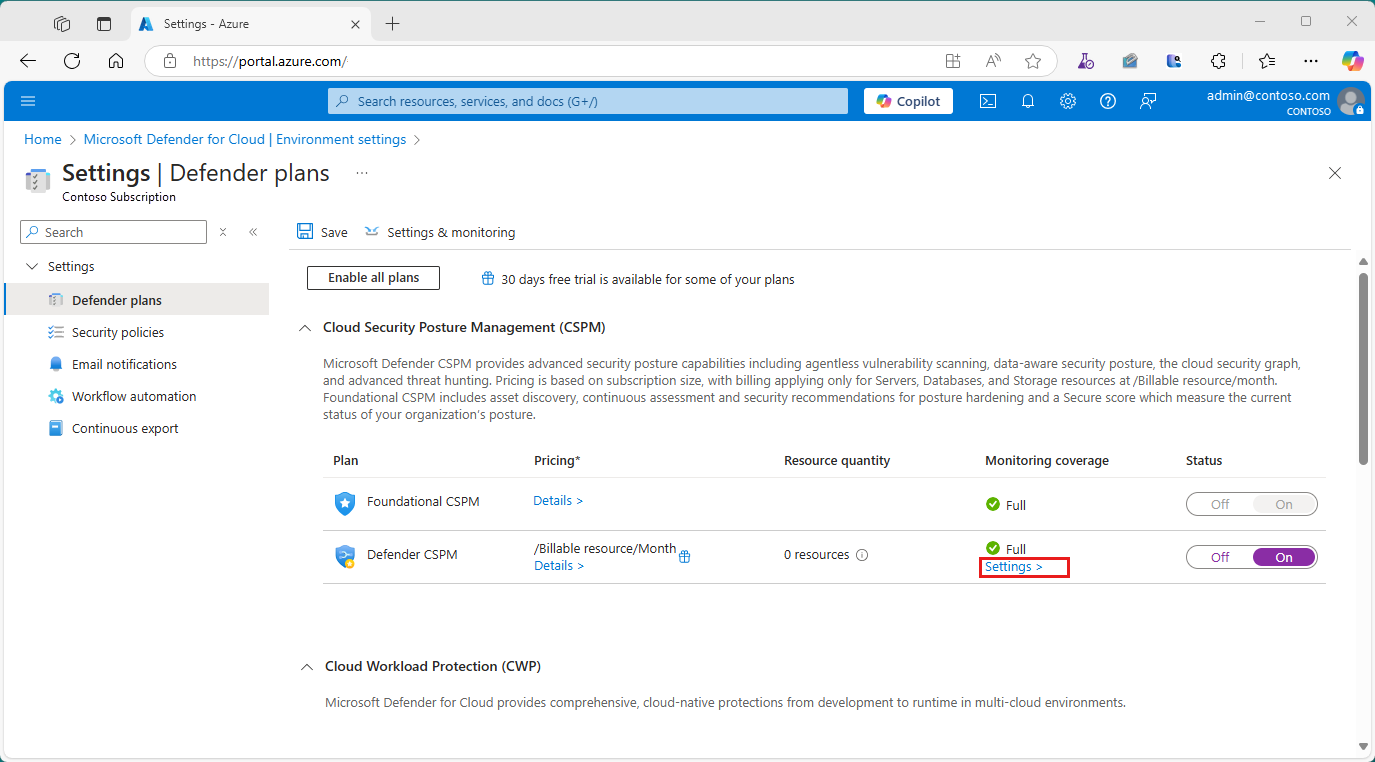Open the notifications bell
Viewport: 1375px width, 762px height.
(1027, 101)
